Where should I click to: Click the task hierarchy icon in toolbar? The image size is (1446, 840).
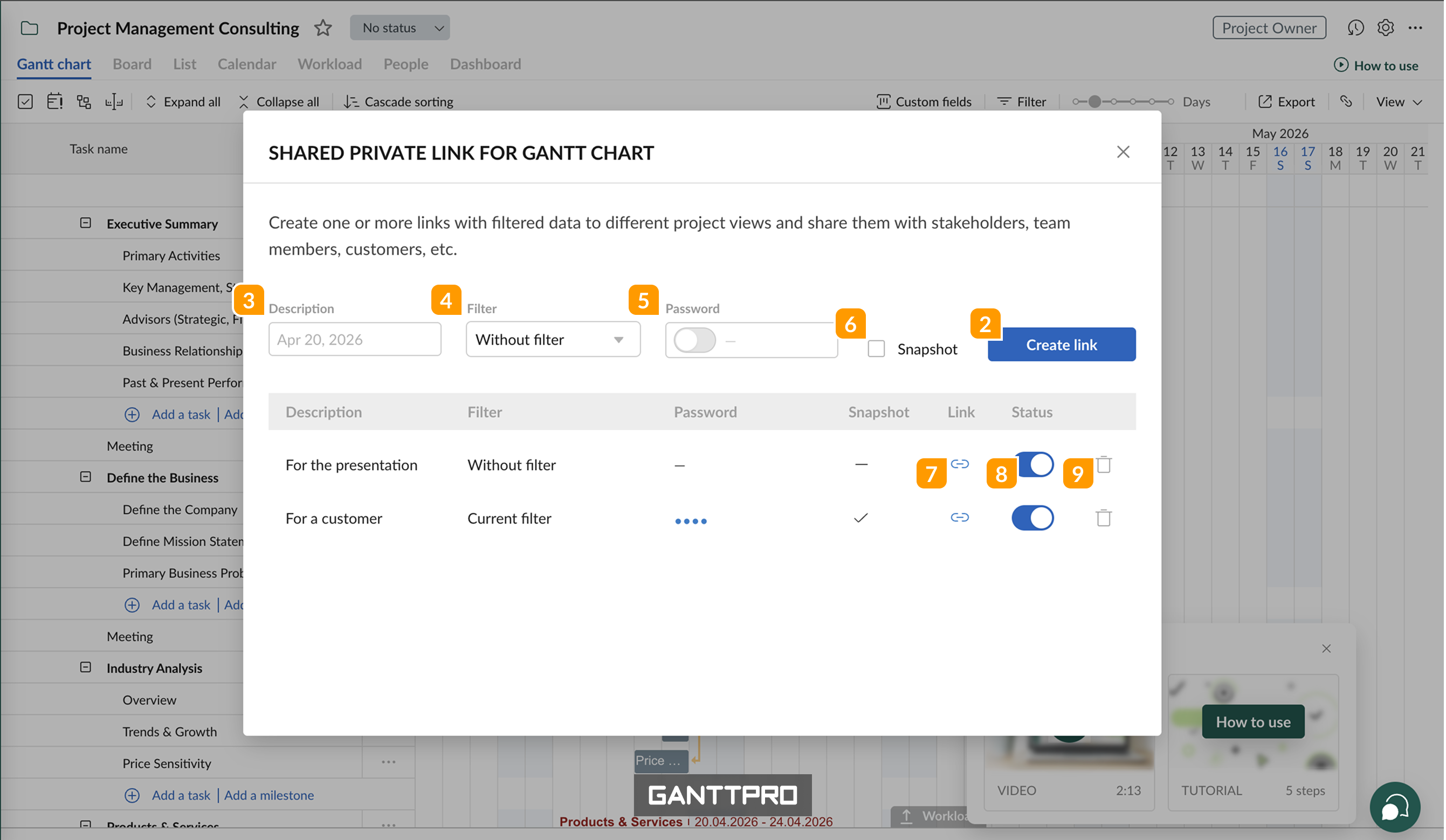[84, 101]
